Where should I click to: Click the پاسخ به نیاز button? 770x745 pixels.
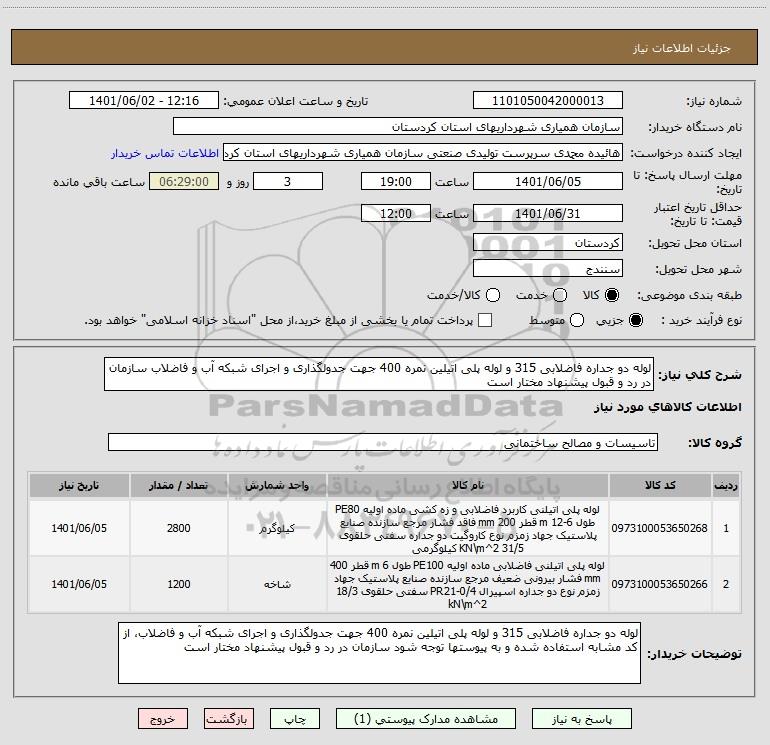tap(582, 719)
